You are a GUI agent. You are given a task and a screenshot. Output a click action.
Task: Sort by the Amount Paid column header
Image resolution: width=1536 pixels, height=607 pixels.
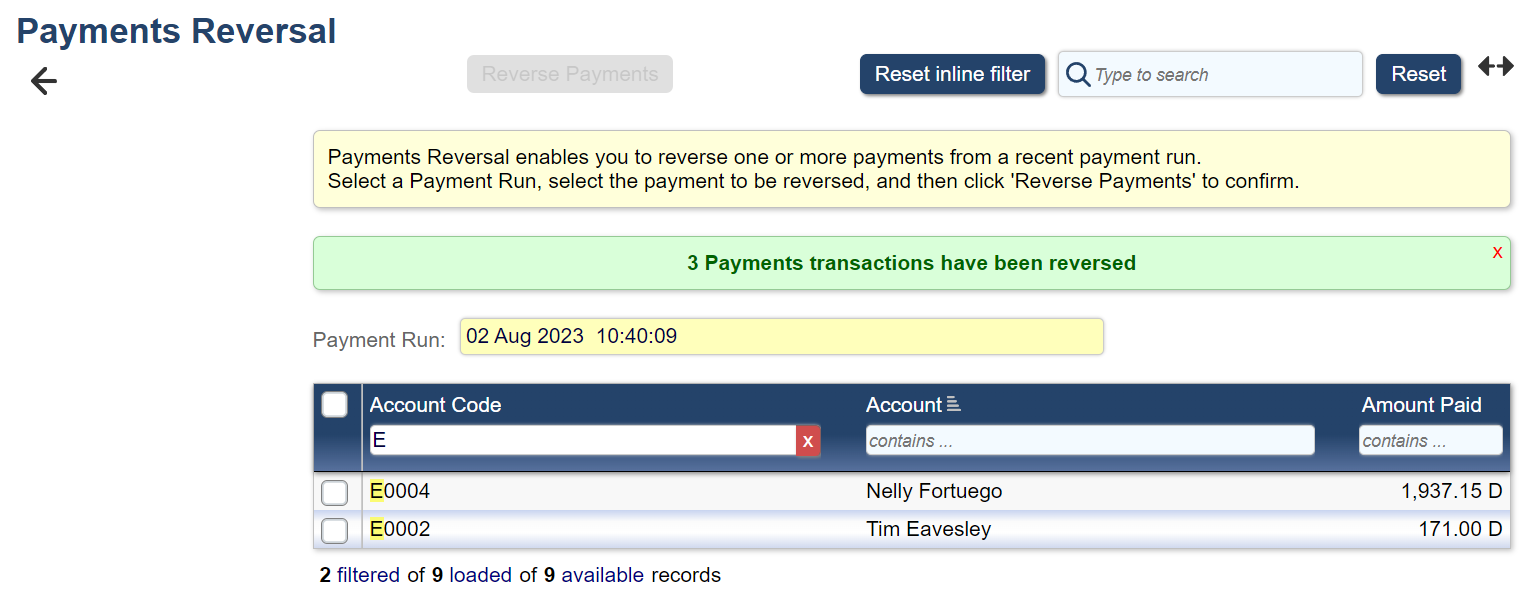point(1421,405)
